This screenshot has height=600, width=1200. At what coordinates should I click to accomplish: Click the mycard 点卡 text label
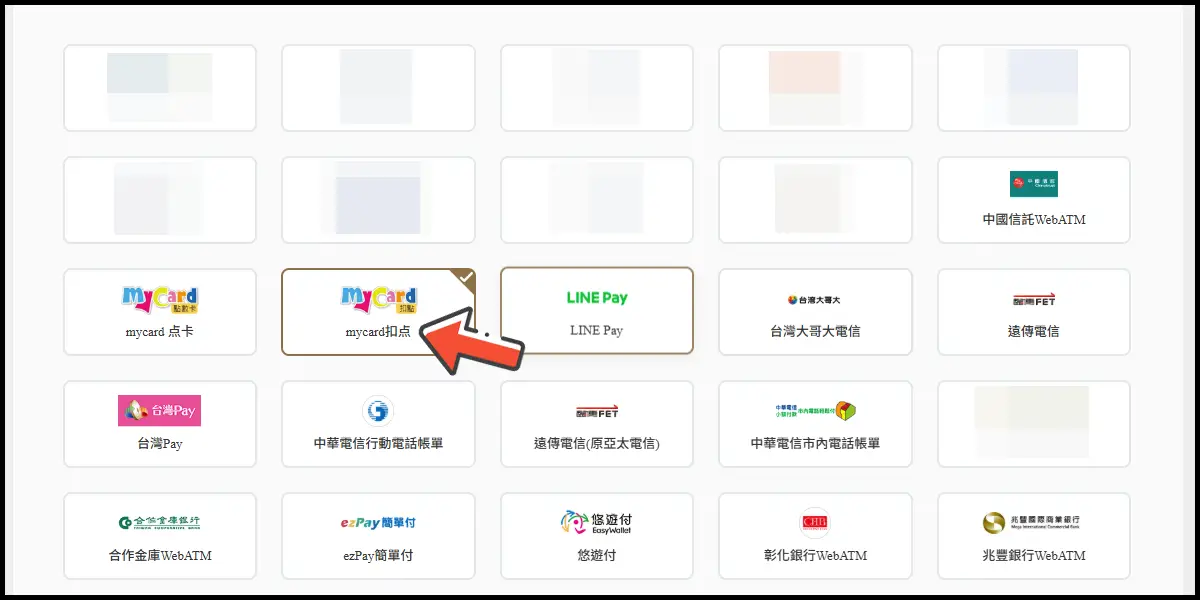(x=160, y=331)
